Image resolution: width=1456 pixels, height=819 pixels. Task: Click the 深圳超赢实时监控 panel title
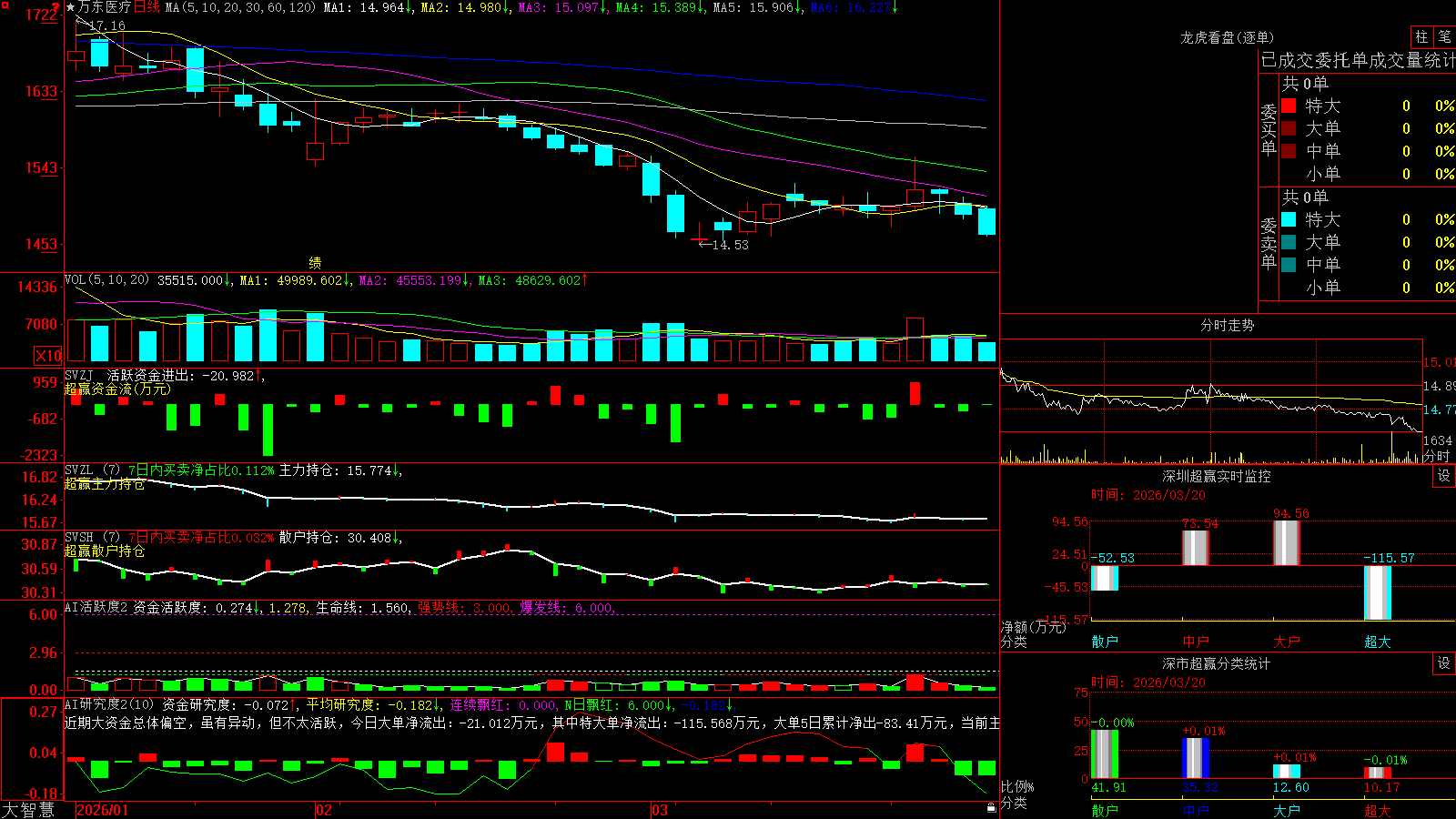(x=1217, y=476)
